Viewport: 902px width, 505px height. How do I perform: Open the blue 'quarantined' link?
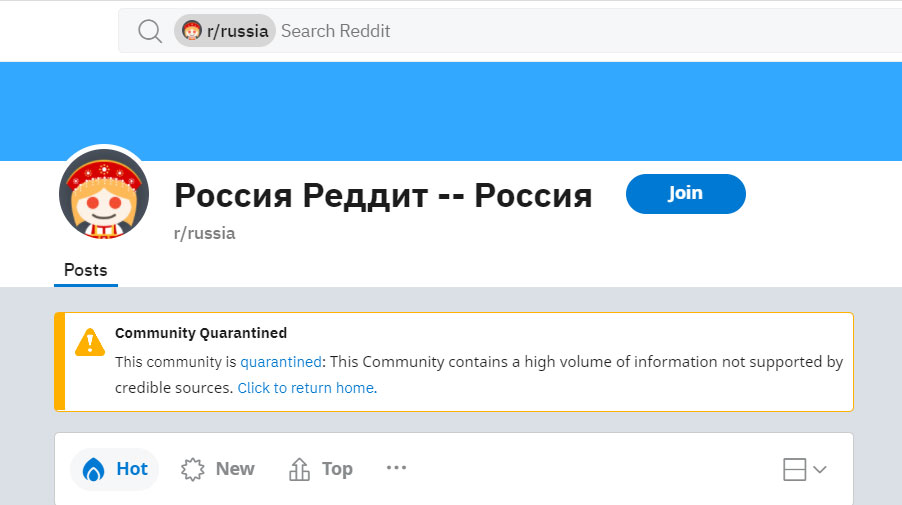pyautogui.click(x=281, y=362)
